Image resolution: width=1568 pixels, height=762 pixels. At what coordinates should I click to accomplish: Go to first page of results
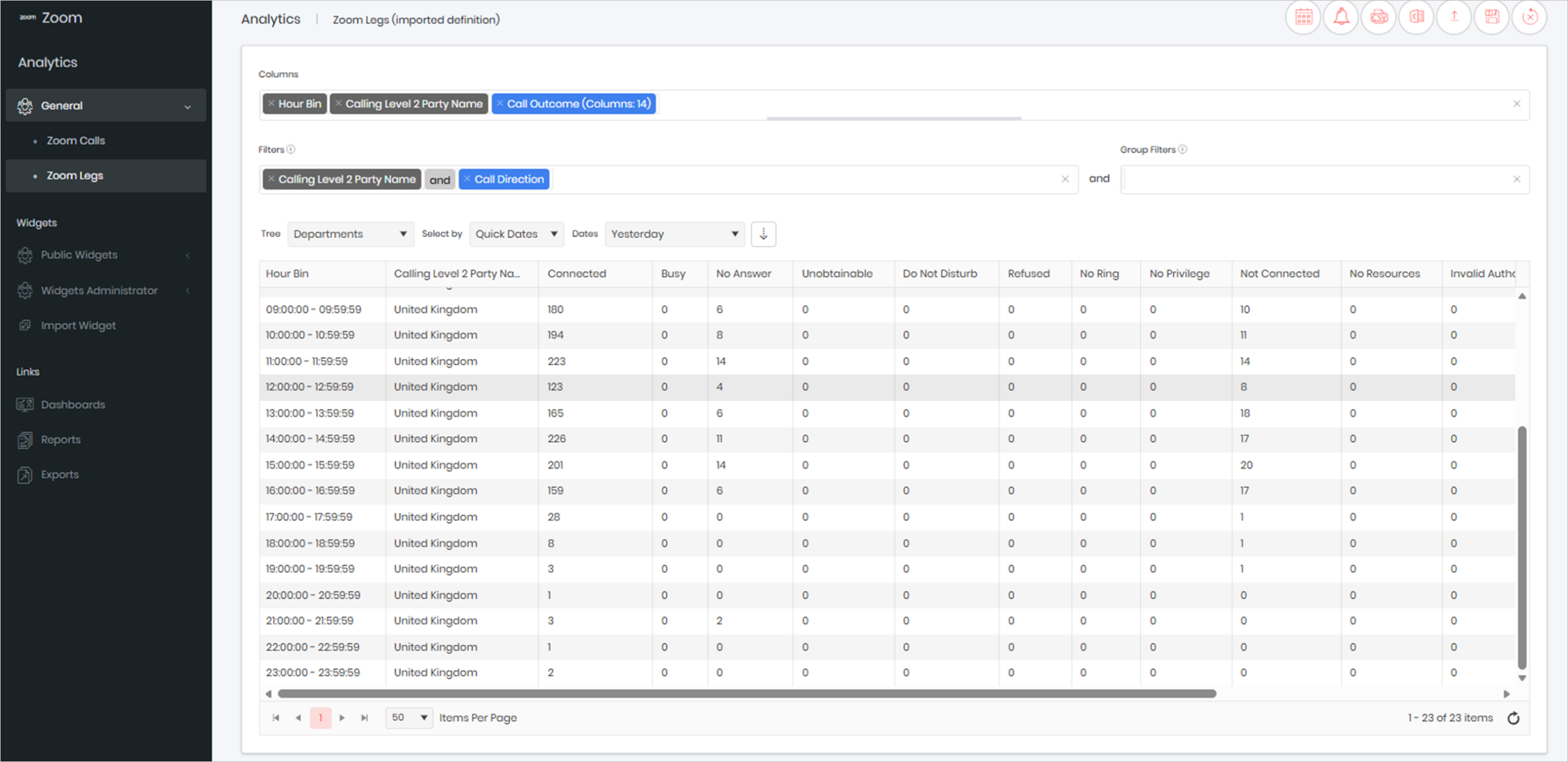coord(276,718)
